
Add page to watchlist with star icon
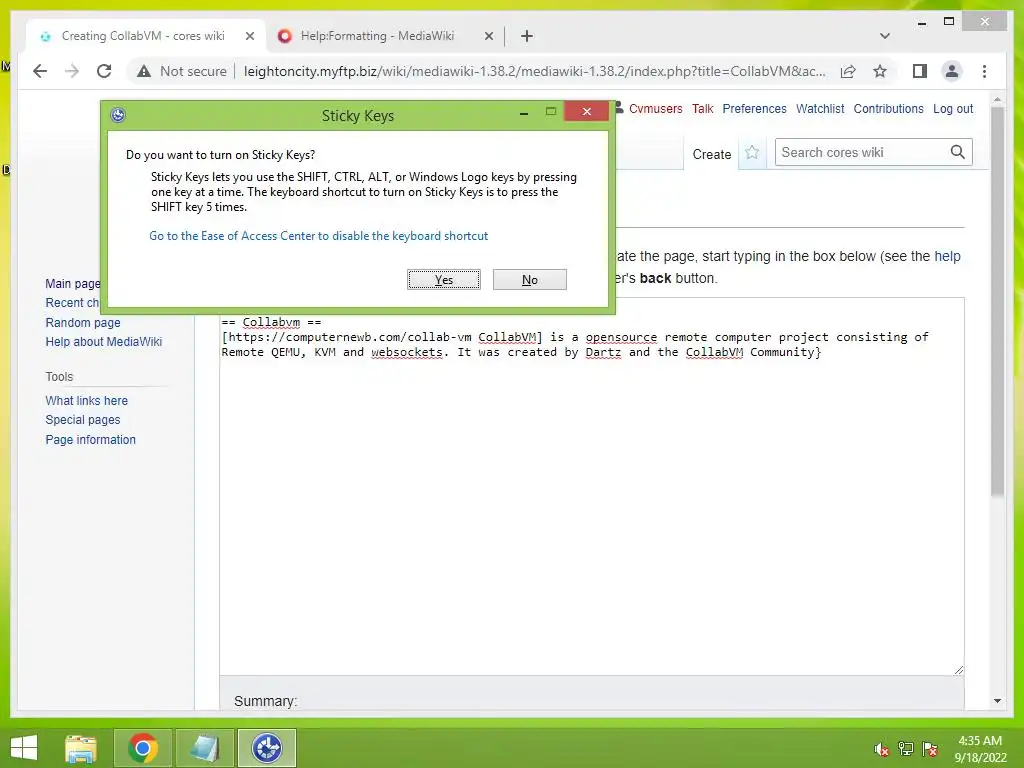coord(752,153)
